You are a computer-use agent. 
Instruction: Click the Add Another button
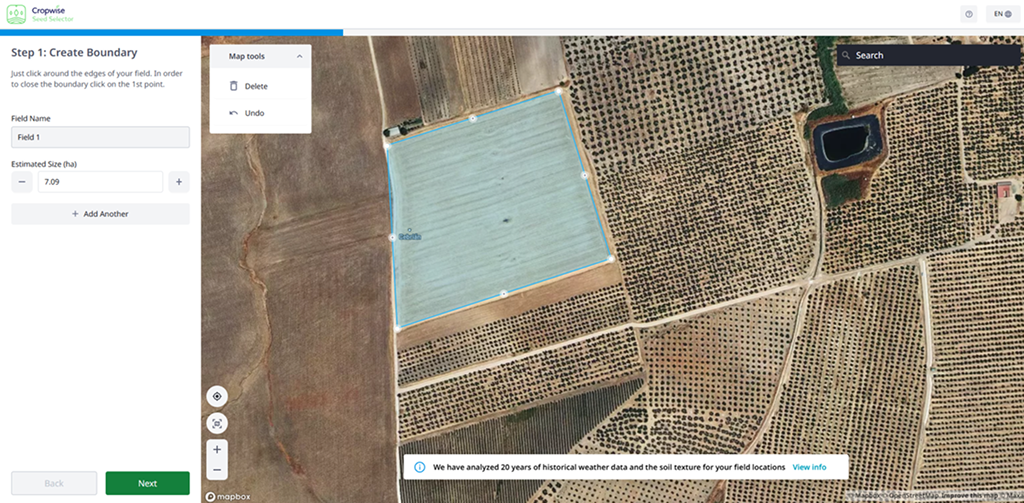click(x=101, y=214)
